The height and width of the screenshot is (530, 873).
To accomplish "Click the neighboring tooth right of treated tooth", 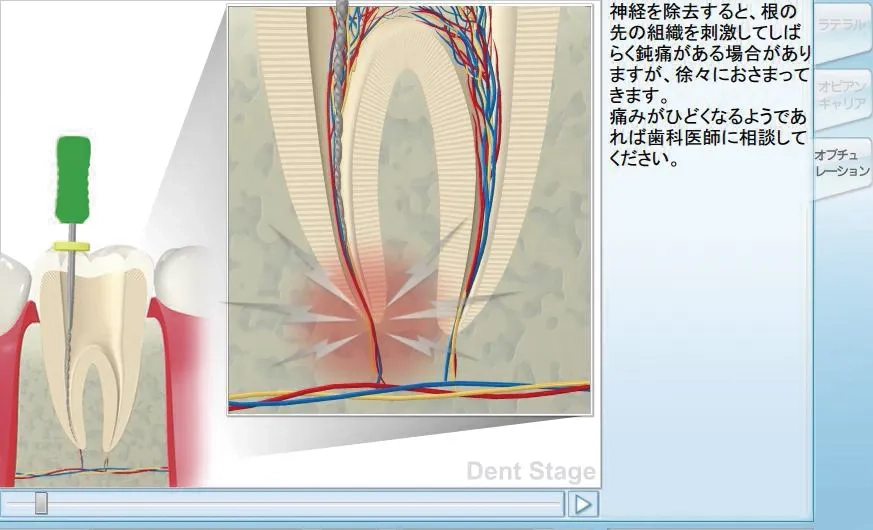I will pos(185,268).
